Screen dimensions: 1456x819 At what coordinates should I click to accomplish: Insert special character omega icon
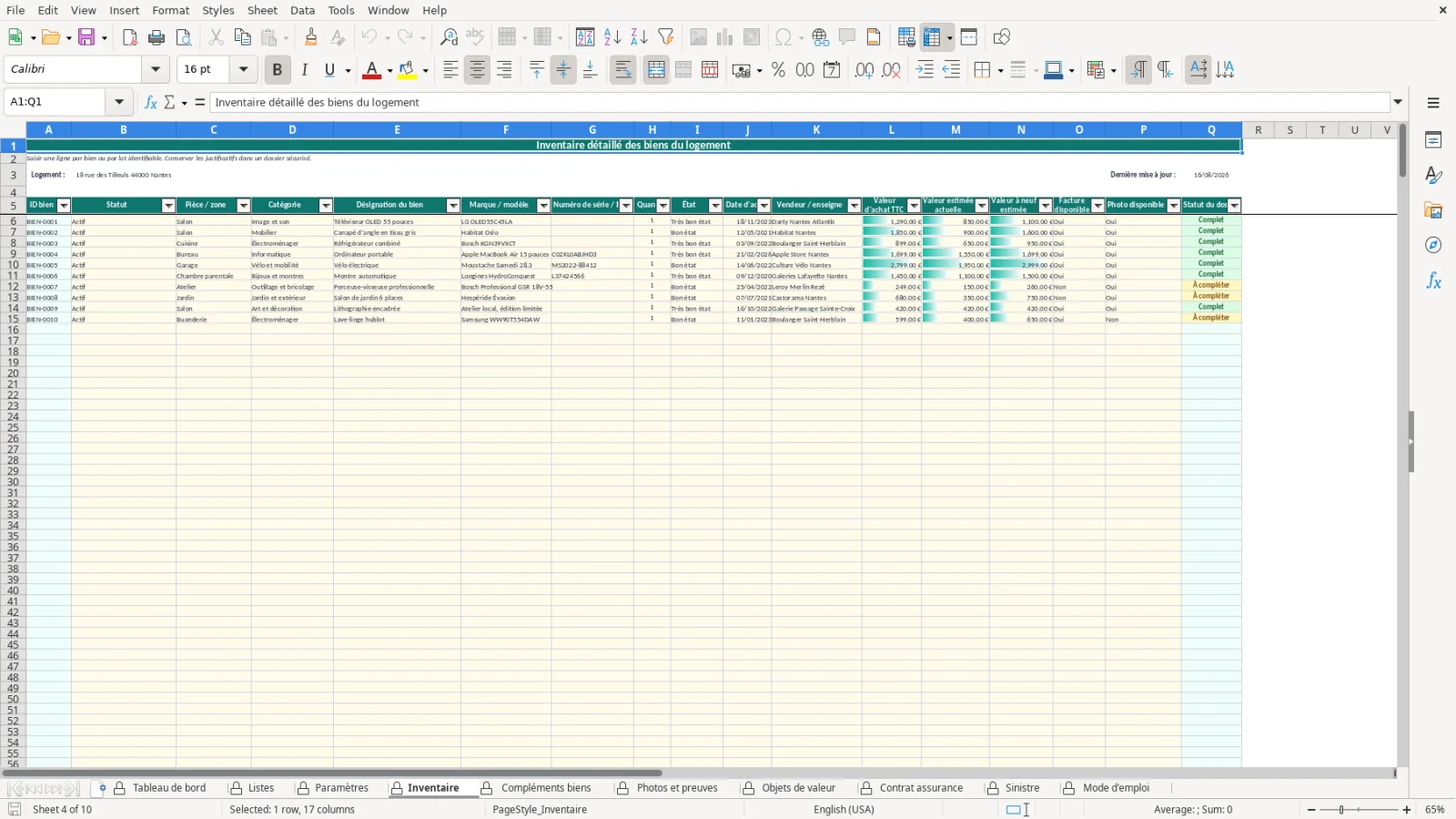pos(783,37)
